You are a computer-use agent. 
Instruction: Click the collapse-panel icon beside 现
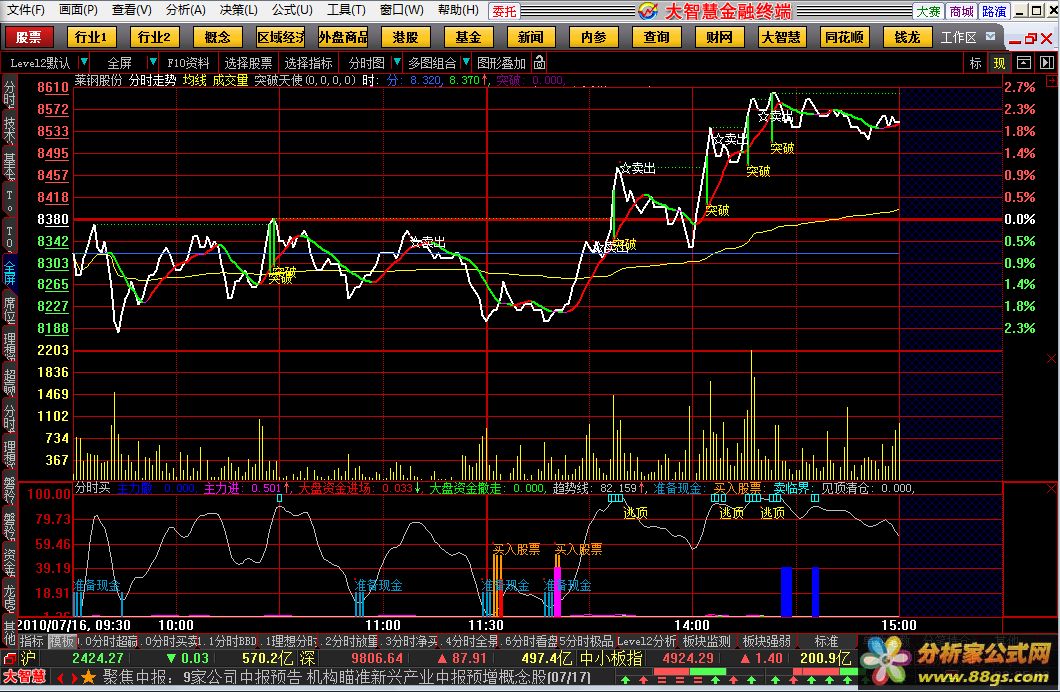click(x=1023, y=63)
